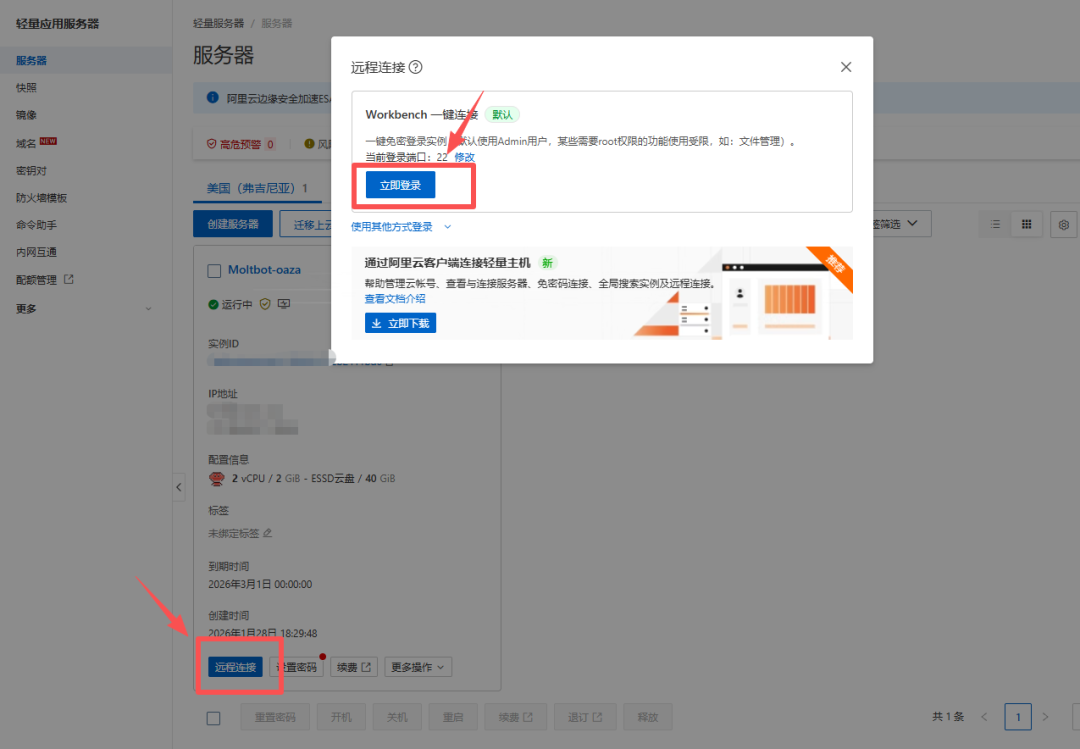
Task: Click password button with red dot in card
Action: (x=297, y=667)
